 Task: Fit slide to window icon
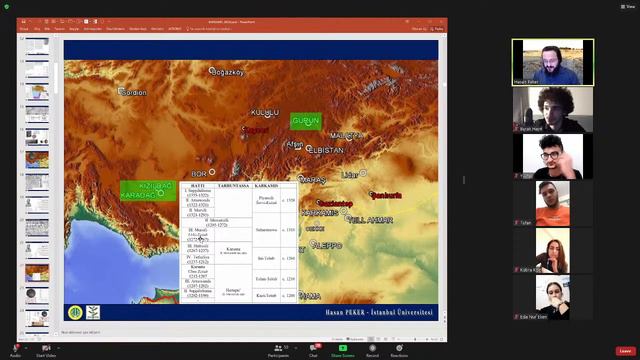(x=442, y=339)
